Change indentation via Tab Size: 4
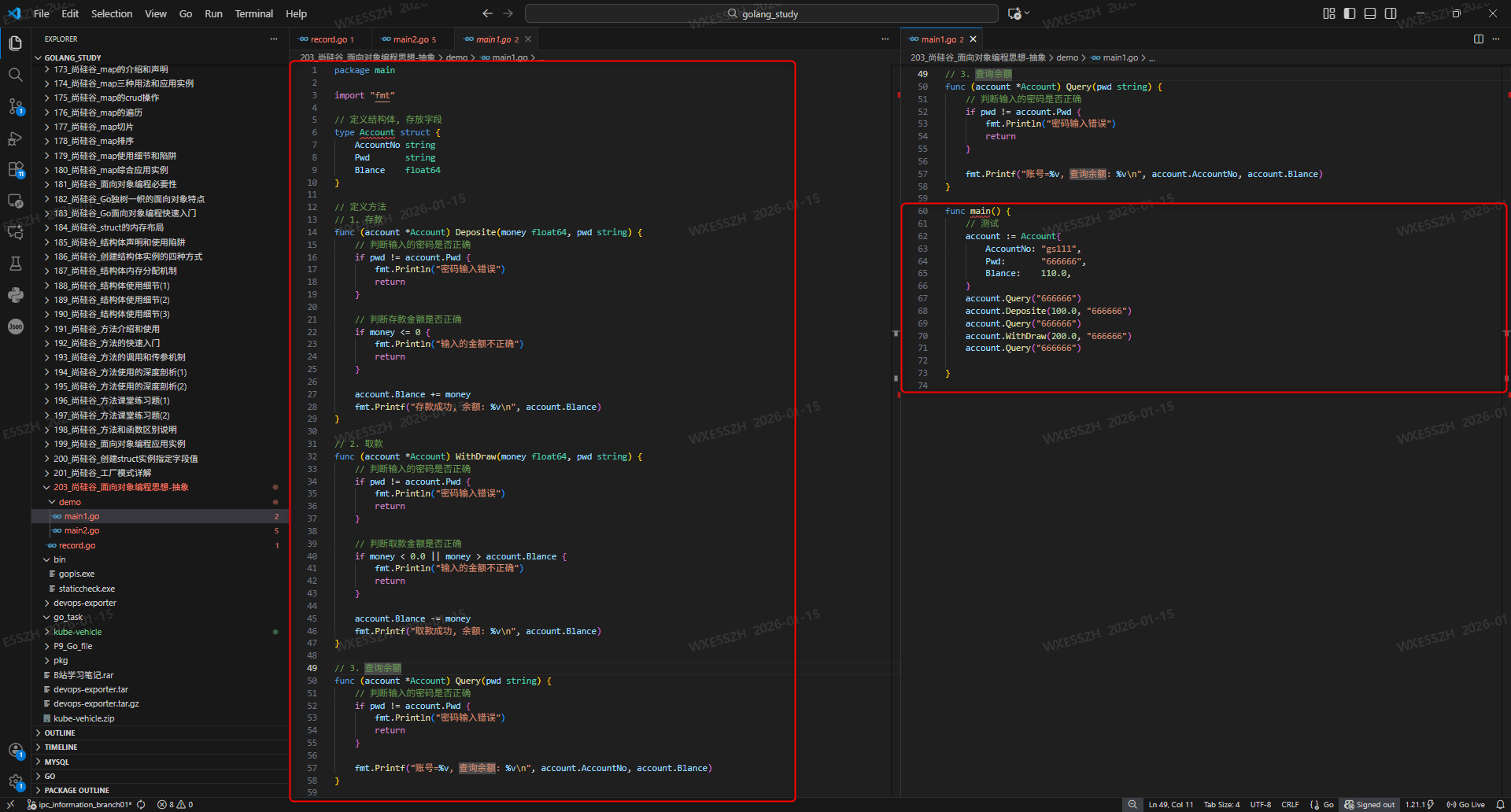 point(1221,804)
